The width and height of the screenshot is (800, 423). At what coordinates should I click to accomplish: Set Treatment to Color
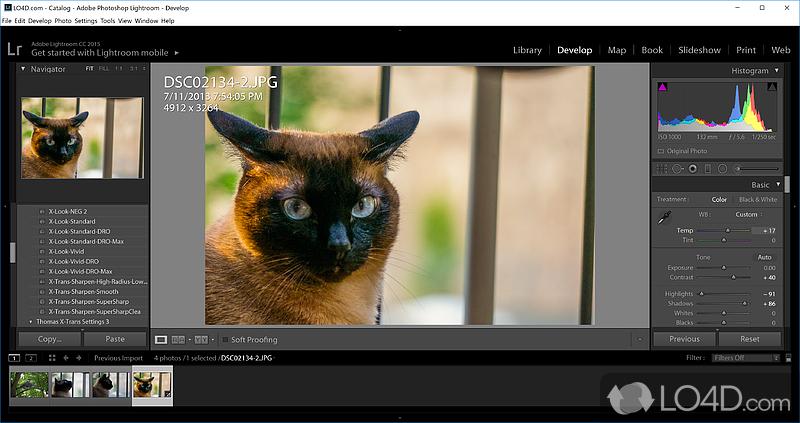point(719,200)
